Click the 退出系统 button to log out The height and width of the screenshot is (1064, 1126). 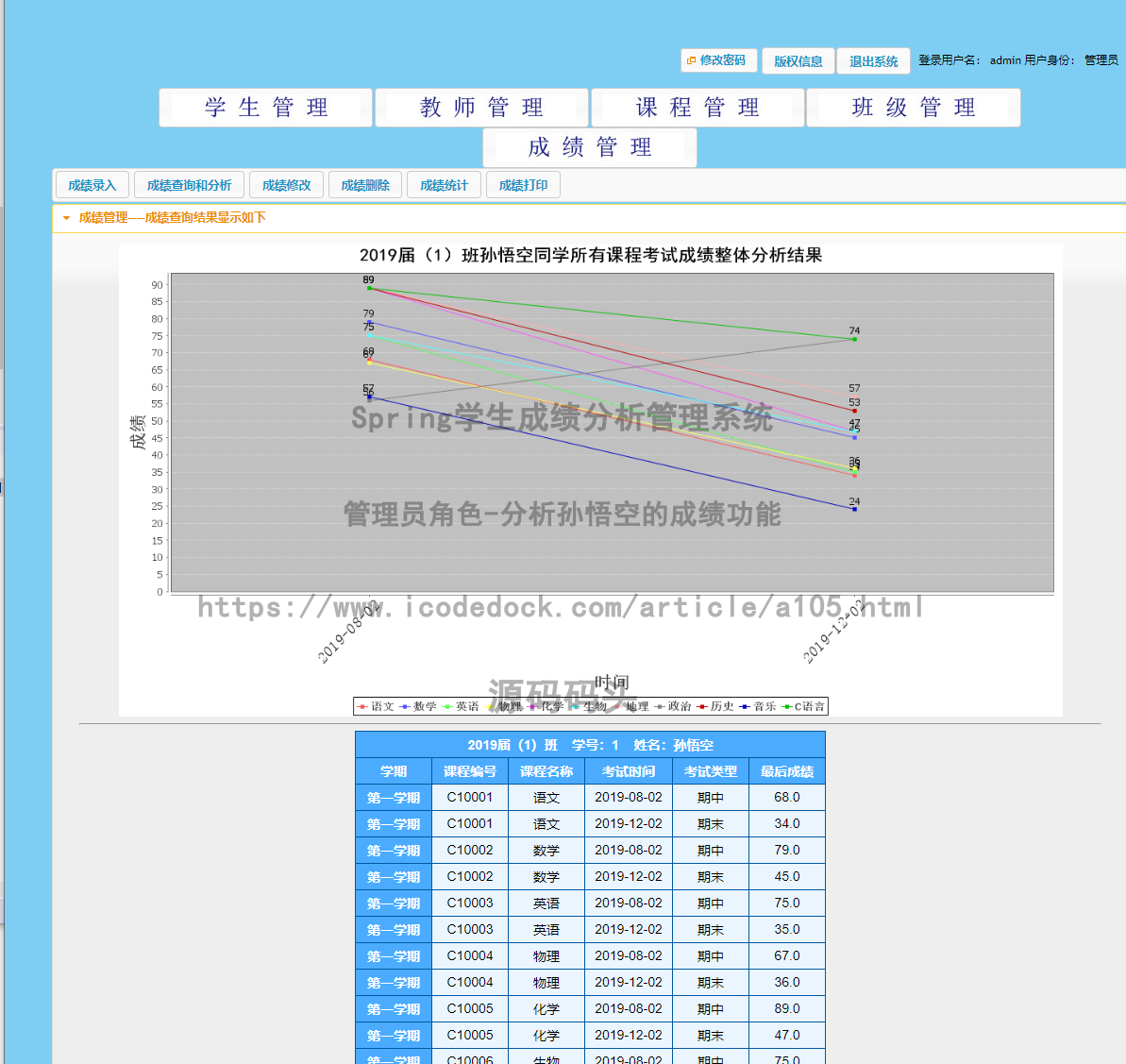(873, 60)
